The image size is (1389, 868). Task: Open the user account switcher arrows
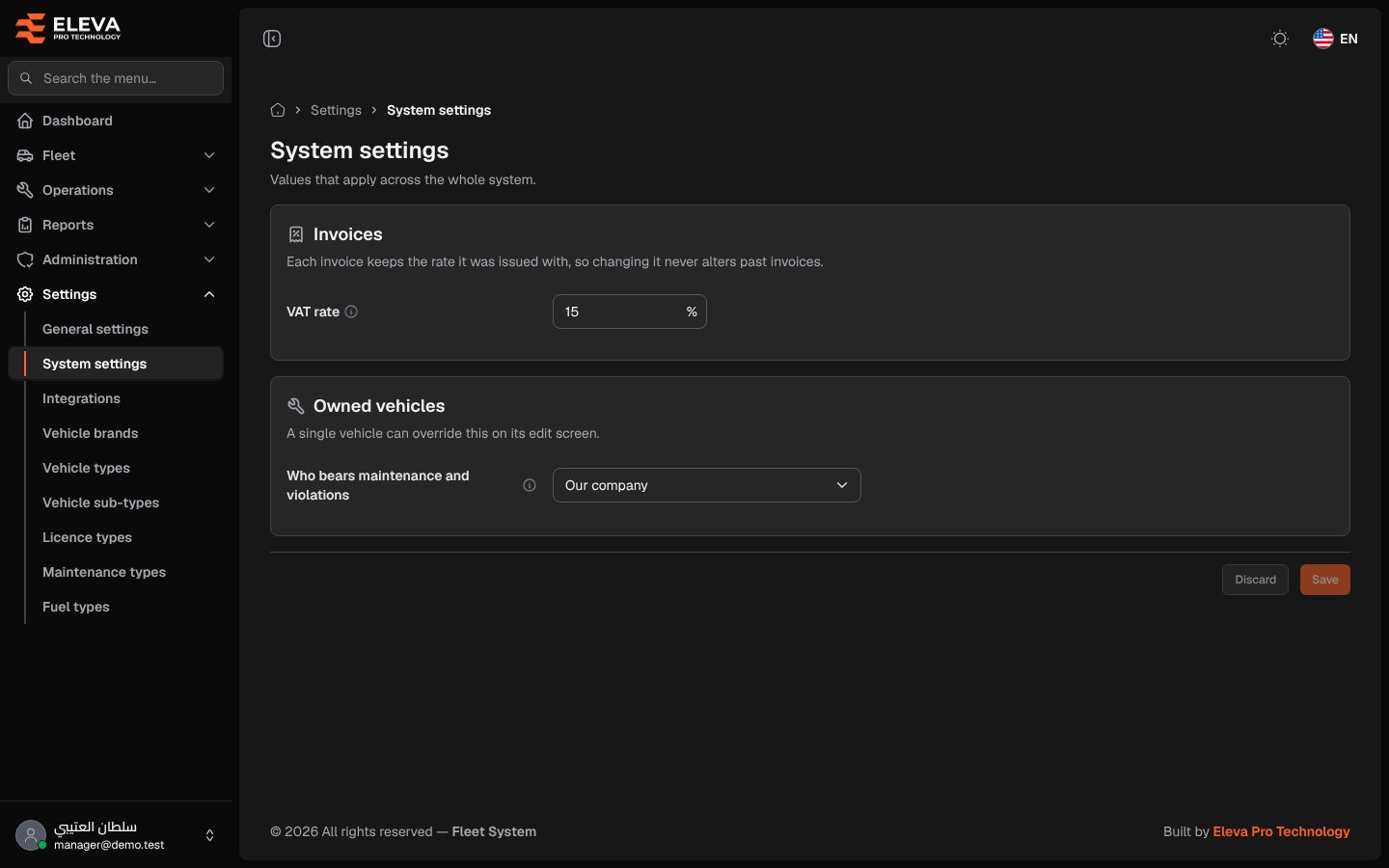coord(210,835)
